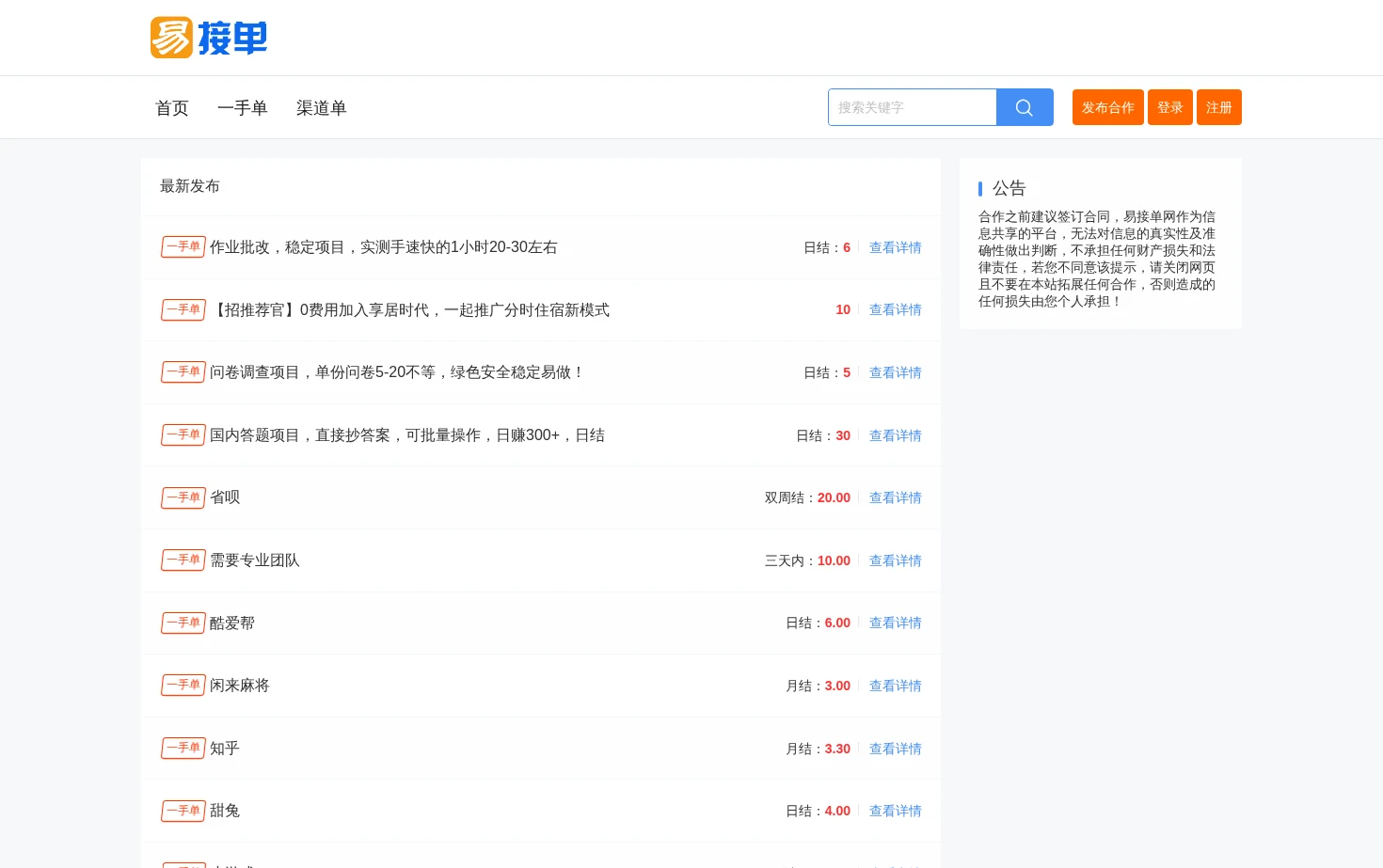Screen dimensions: 1383x868
Task: Click the 双周结：20.00 price text
Action: [x=807, y=497]
